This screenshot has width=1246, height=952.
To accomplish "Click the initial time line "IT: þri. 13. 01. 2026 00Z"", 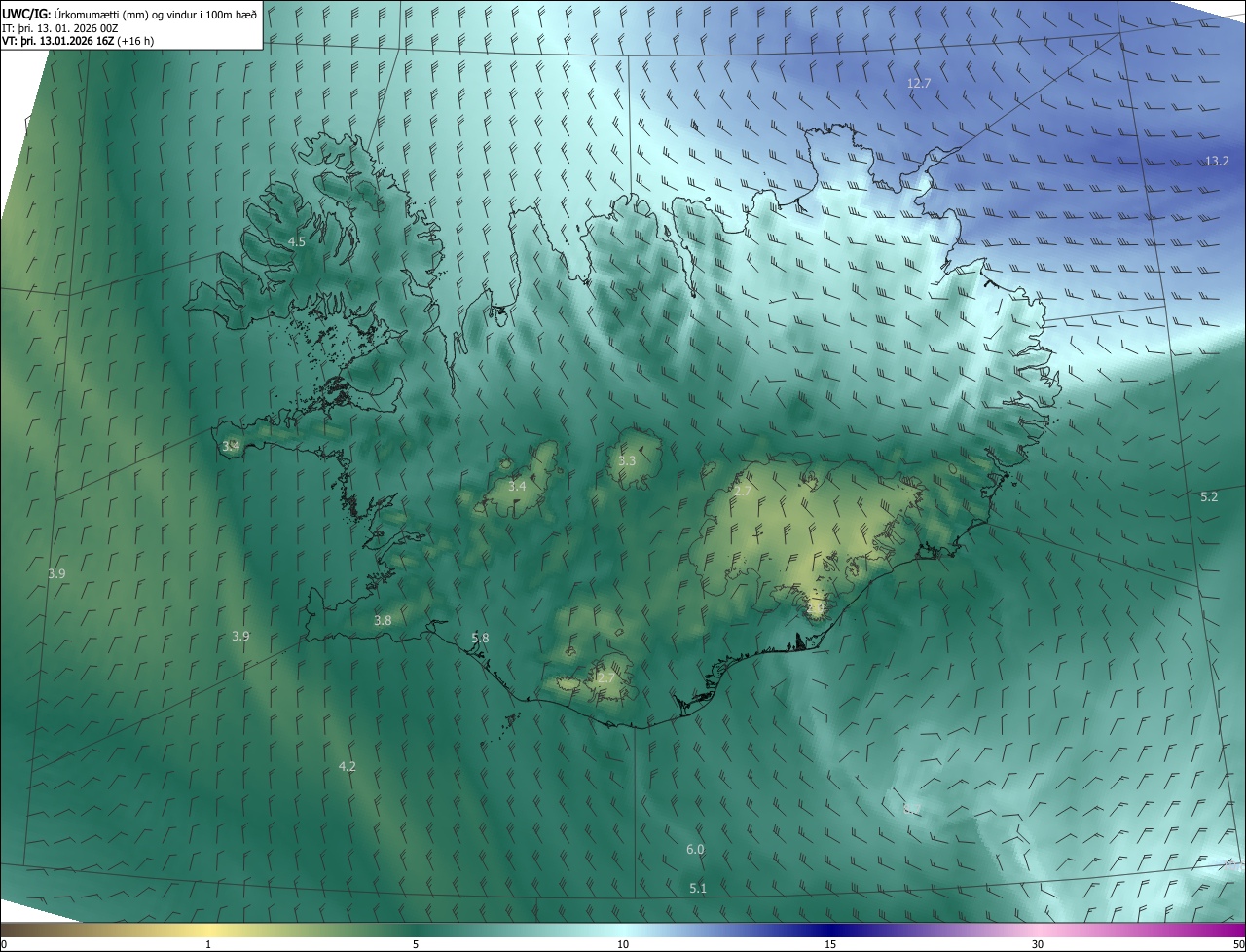I will [x=60, y=28].
